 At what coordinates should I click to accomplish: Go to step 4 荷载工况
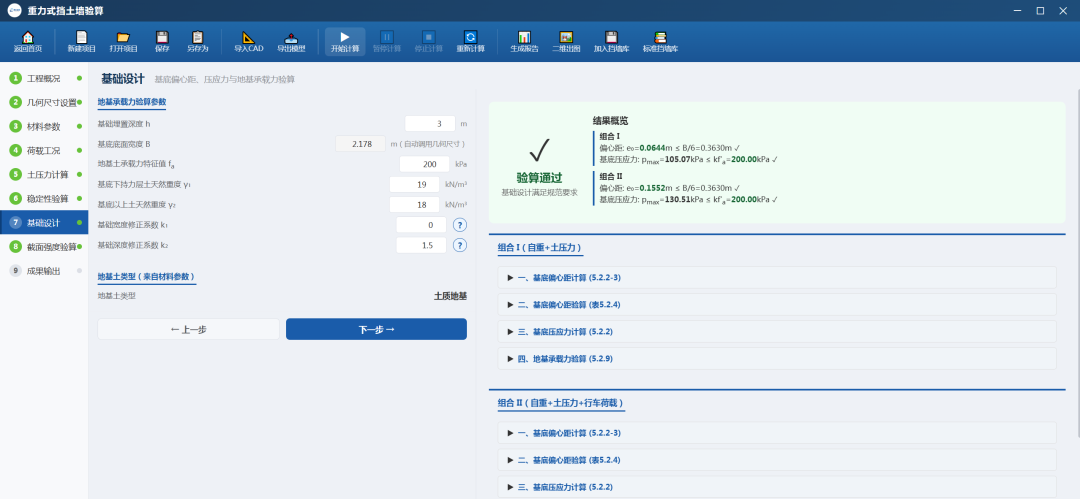pyautogui.click(x=44, y=150)
